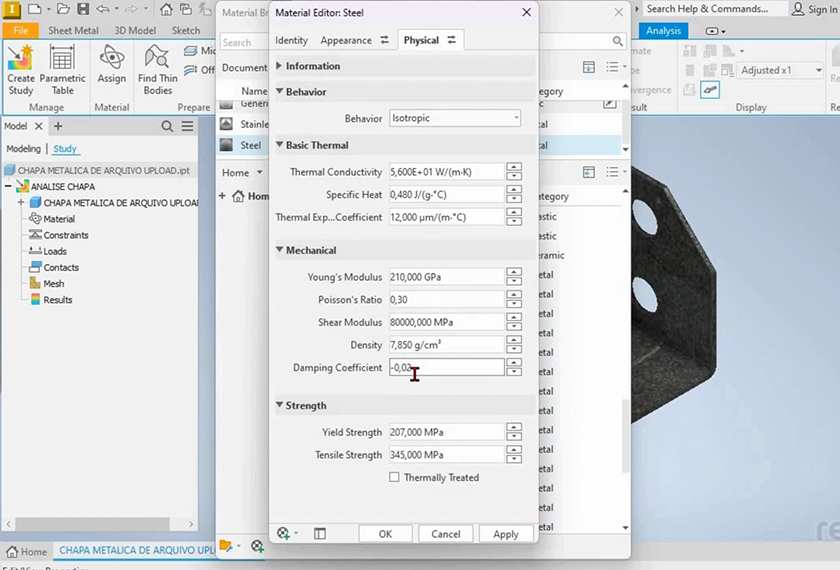Click the Young's Modulus value field
The height and width of the screenshot is (570, 840).
pos(446,277)
